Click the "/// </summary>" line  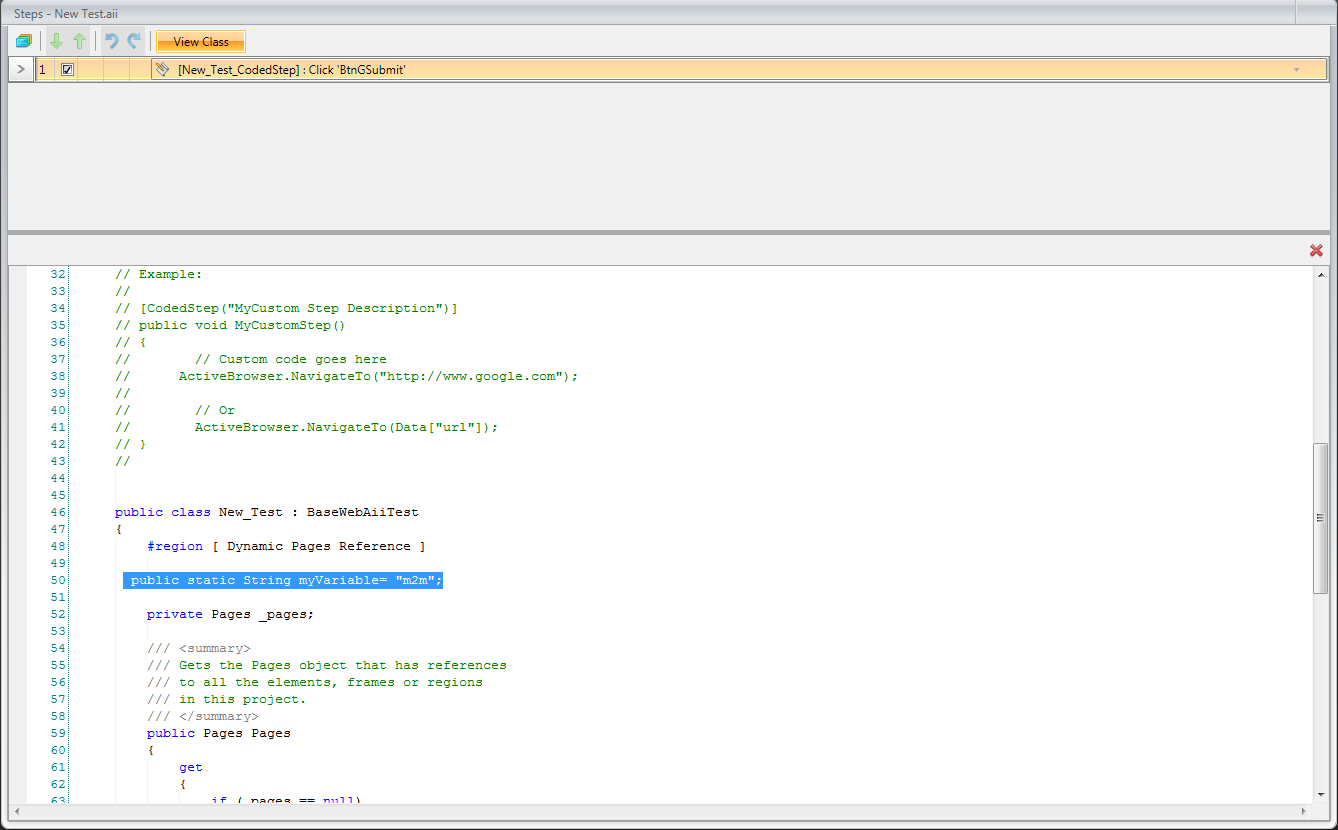tap(203, 716)
